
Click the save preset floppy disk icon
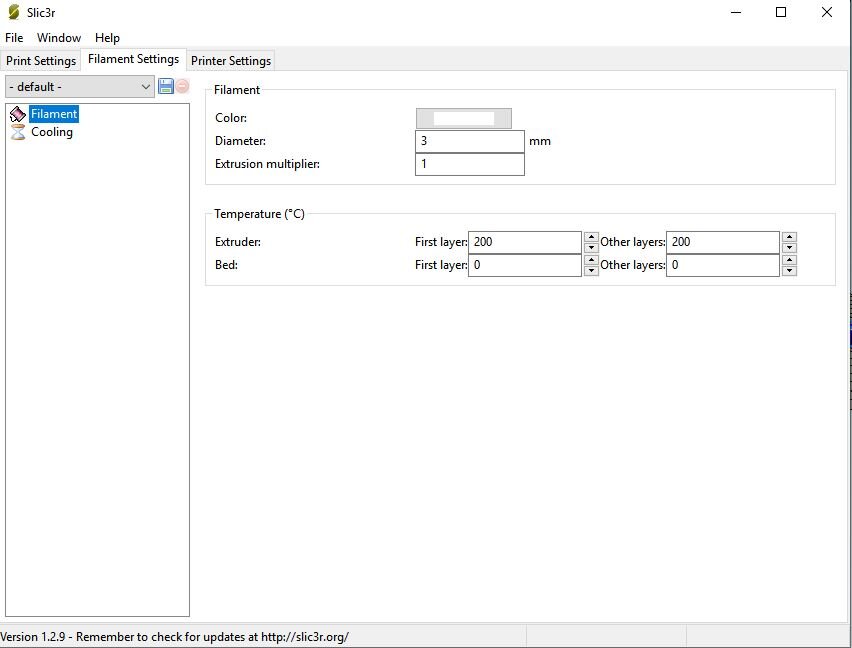pos(166,86)
